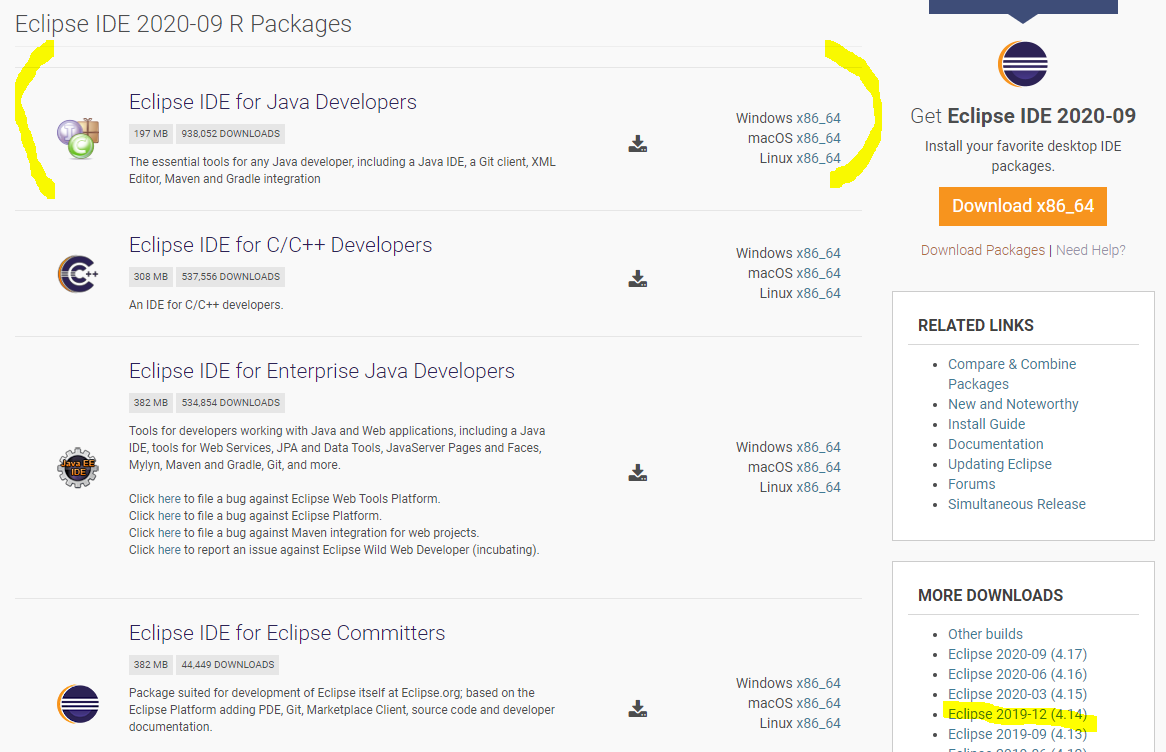Open Eclipse 2019-12 (4.14) download link

click(1017, 714)
